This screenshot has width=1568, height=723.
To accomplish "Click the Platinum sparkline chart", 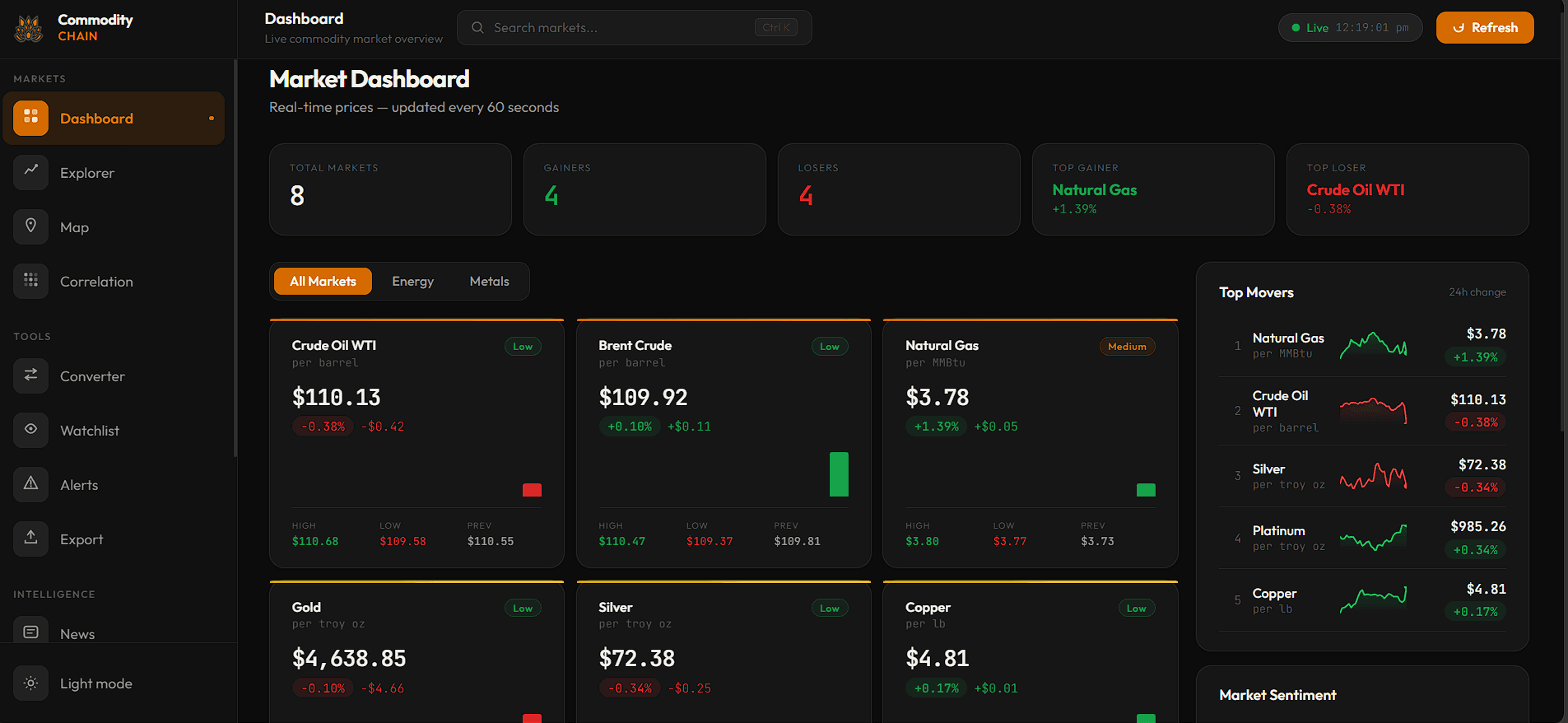I will point(1373,538).
